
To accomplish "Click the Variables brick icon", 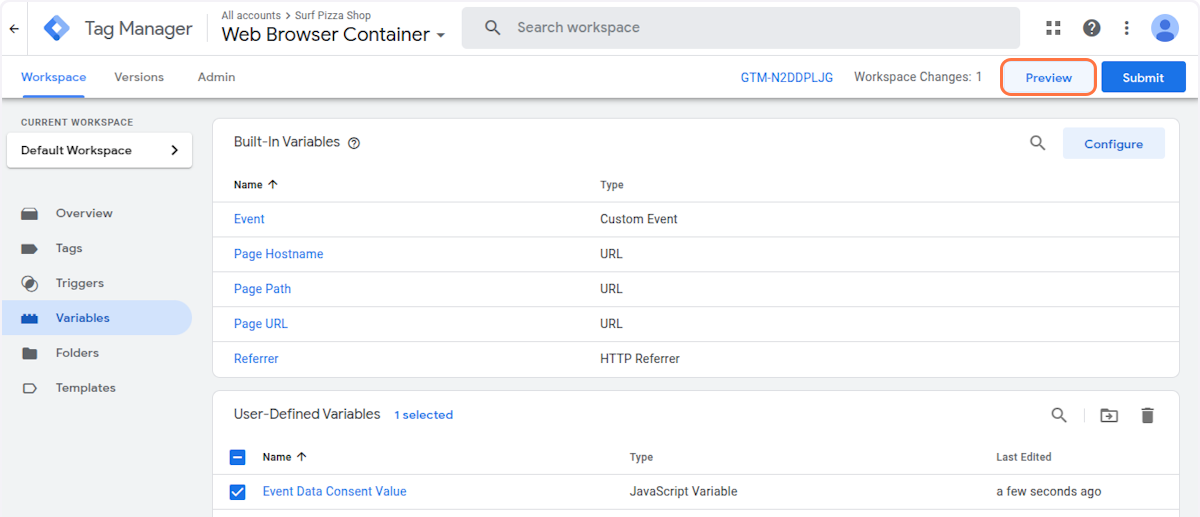I will coord(29,318).
